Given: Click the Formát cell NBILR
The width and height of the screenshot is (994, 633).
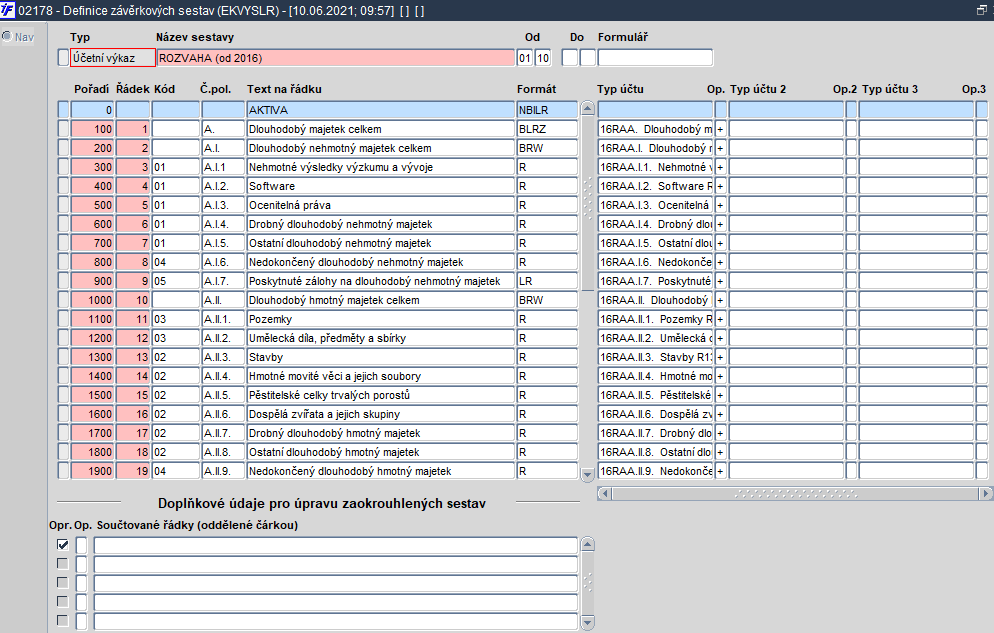Looking at the screenshot, I should (x=547, y=110).
